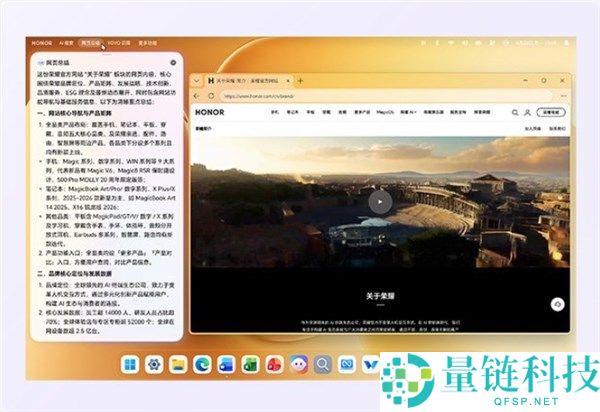Image resolution: width=600 pixels, height=412 pixels.
Task: Open a new browser tab
Action: point(300,81)
